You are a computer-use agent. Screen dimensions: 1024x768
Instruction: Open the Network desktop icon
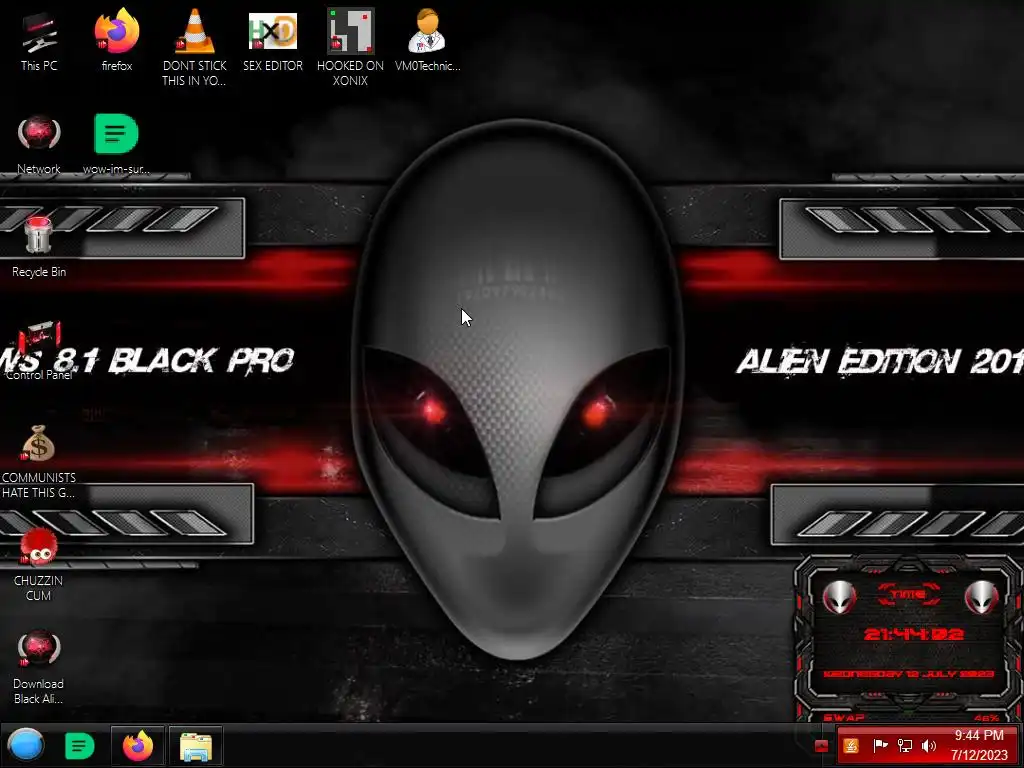(39, 145)
